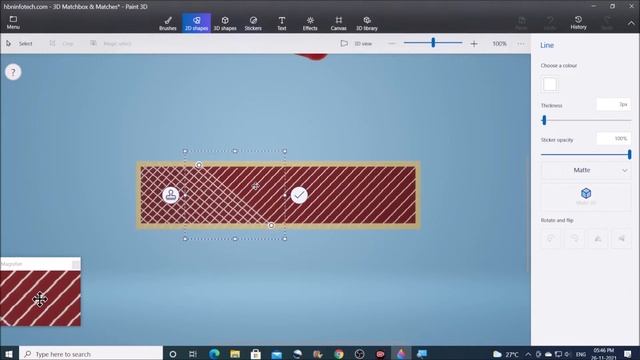Open the Windows Start menu
The height and width of the screenshot is (360, 640).
click(9, 354)
